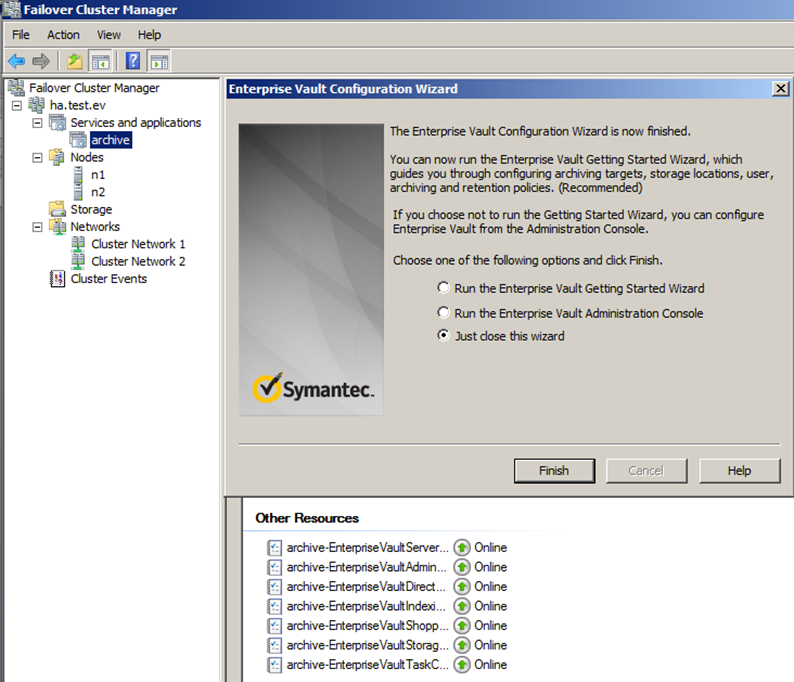This screenshot has height=682, width=794.
Task: Click archive-EnterpriseVaultStorag... resource name
Action: click(368, 645)
